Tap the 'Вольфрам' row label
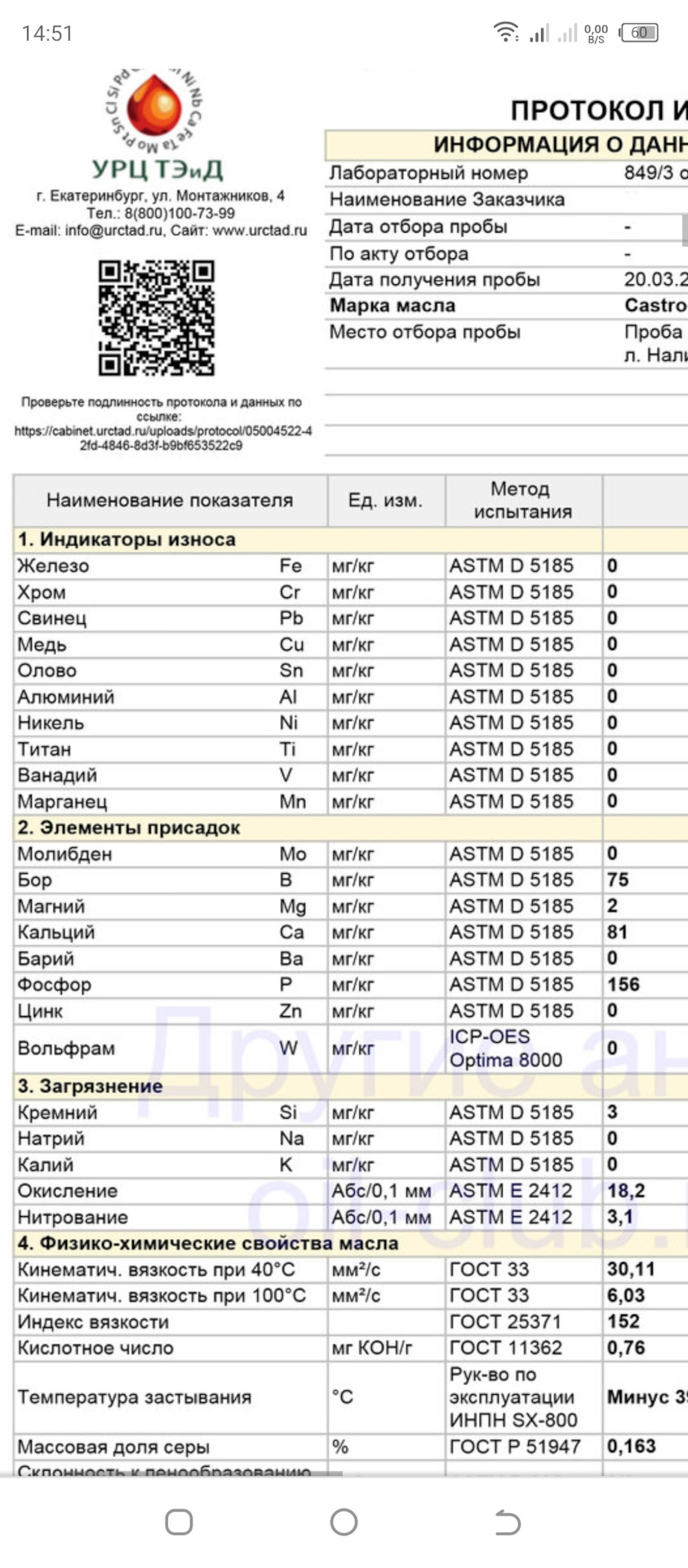The height and width of the screenshot is (1568, 688). [66, 1049]
